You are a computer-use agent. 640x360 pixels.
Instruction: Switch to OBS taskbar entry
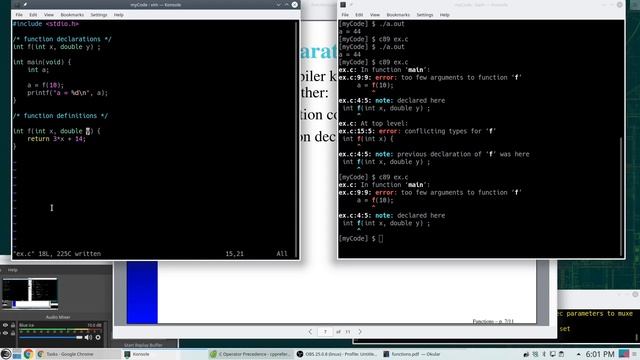point(337,354)
